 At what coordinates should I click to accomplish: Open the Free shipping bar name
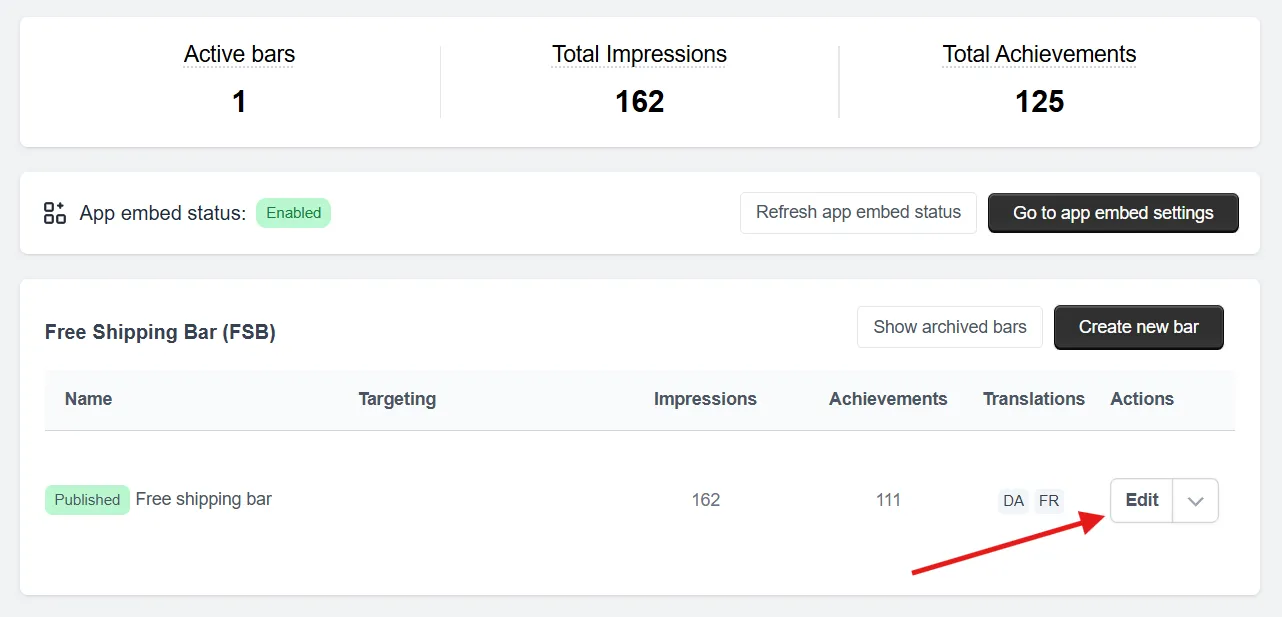(204, 499)
